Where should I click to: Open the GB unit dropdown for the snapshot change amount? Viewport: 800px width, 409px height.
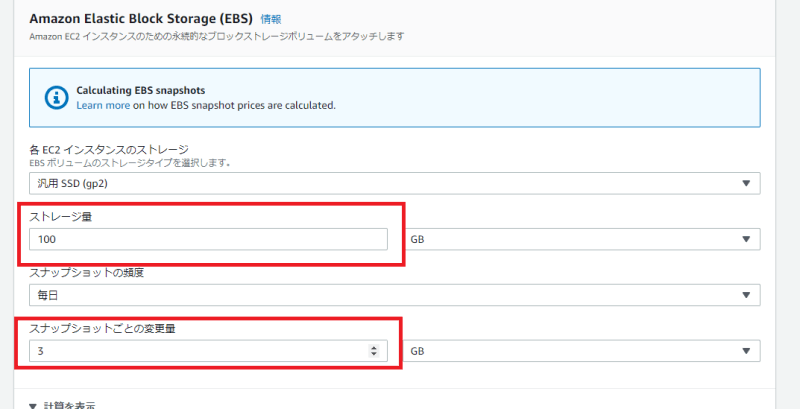(x=582, y=351)
